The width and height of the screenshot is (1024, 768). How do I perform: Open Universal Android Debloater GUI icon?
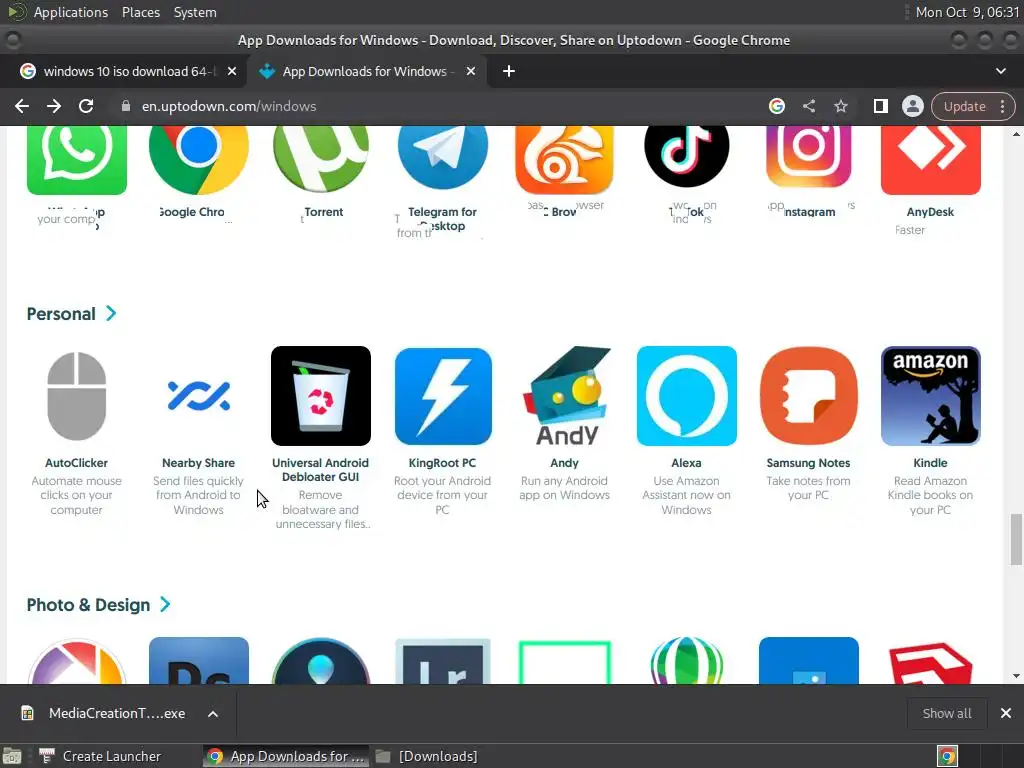tap(321, 396)
